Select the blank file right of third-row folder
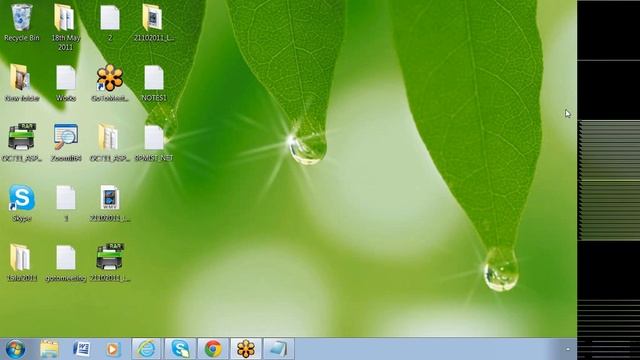Image resolution: width=640 pixels, height=360 pixels. pos(154,142)
